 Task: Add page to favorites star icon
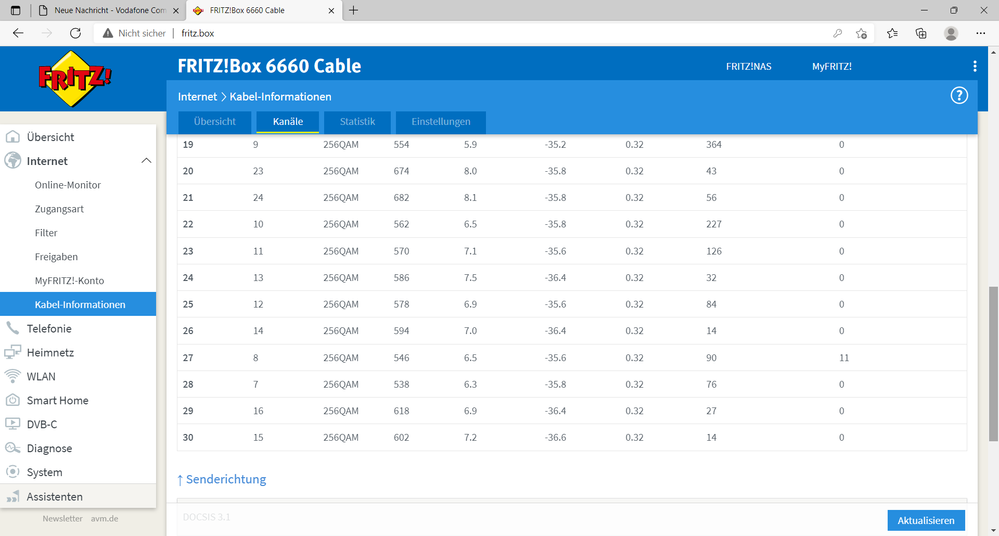861,33
